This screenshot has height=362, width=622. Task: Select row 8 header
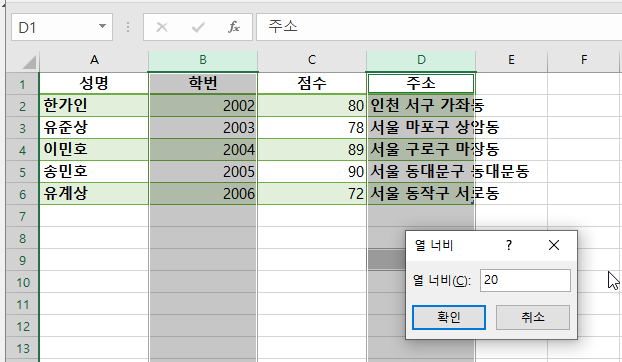click(x=23, y=238)
